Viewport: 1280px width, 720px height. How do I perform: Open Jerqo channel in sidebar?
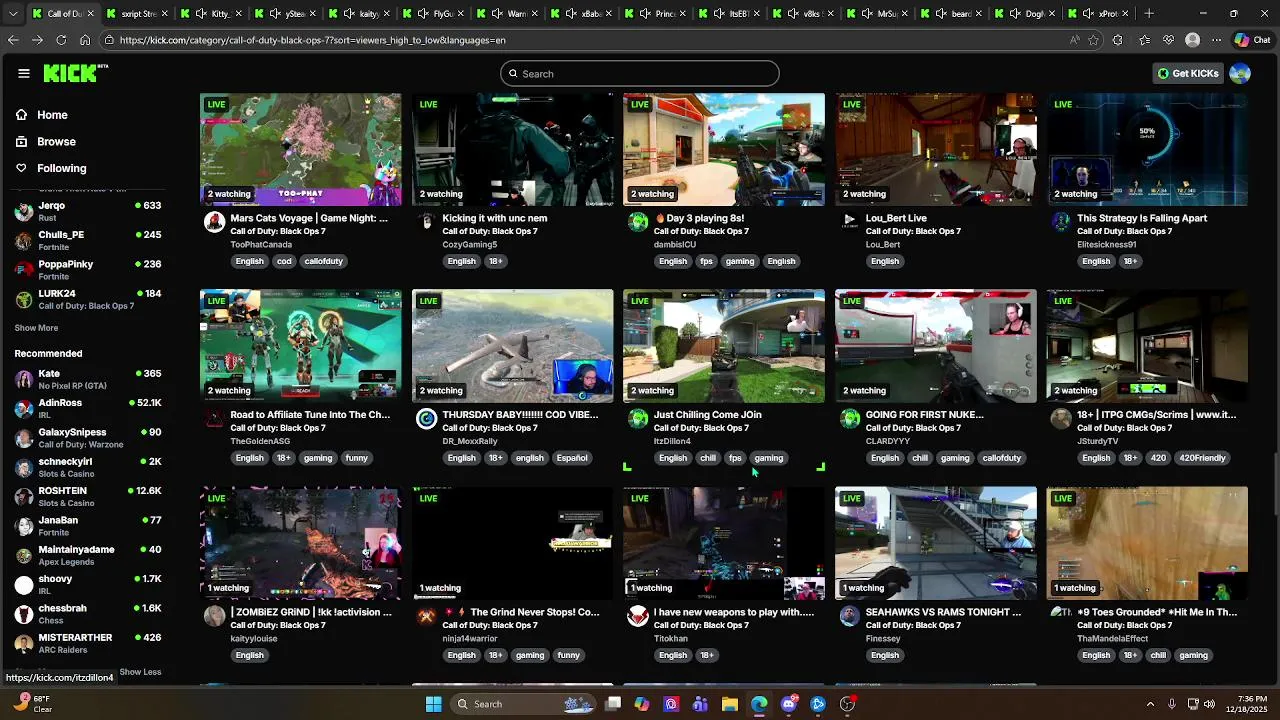tap(88, 211)
